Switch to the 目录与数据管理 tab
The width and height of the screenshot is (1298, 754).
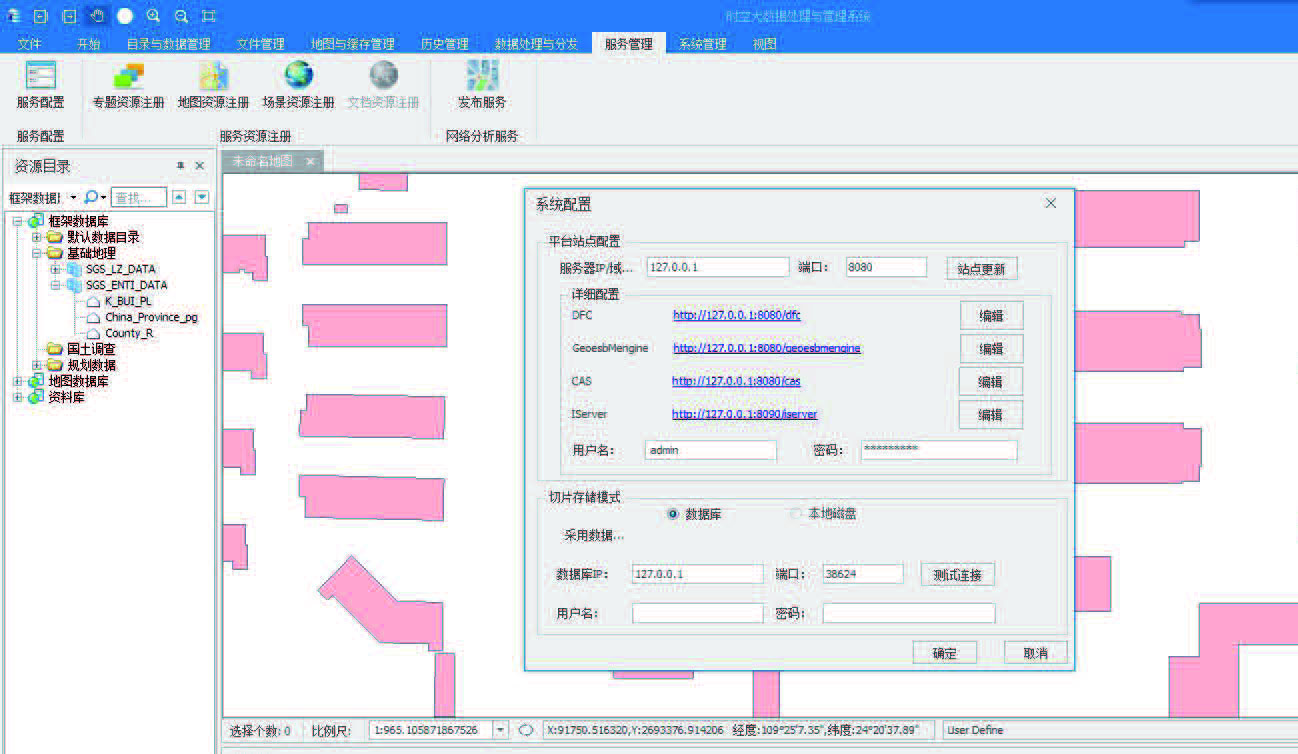pyautogui.click(x=168, y=44)
